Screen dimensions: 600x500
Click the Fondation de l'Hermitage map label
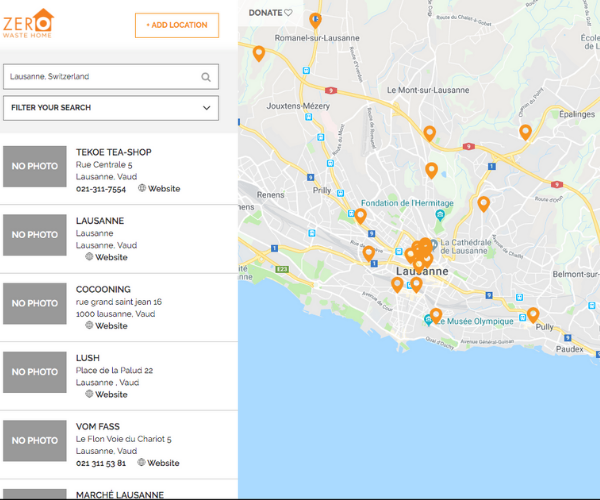point(407,203)
